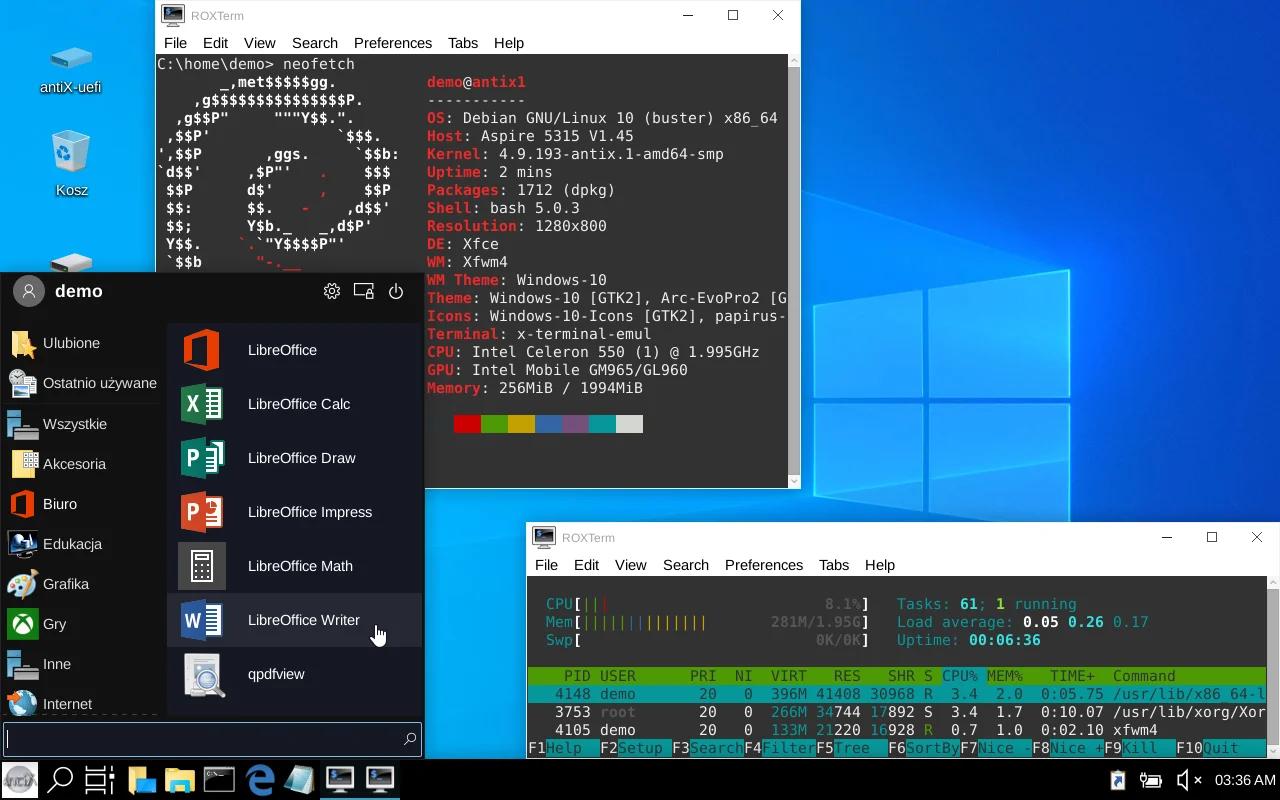Expand the Biuro category
This screenshot has height=800, width=1280.
tap(60, 504)
